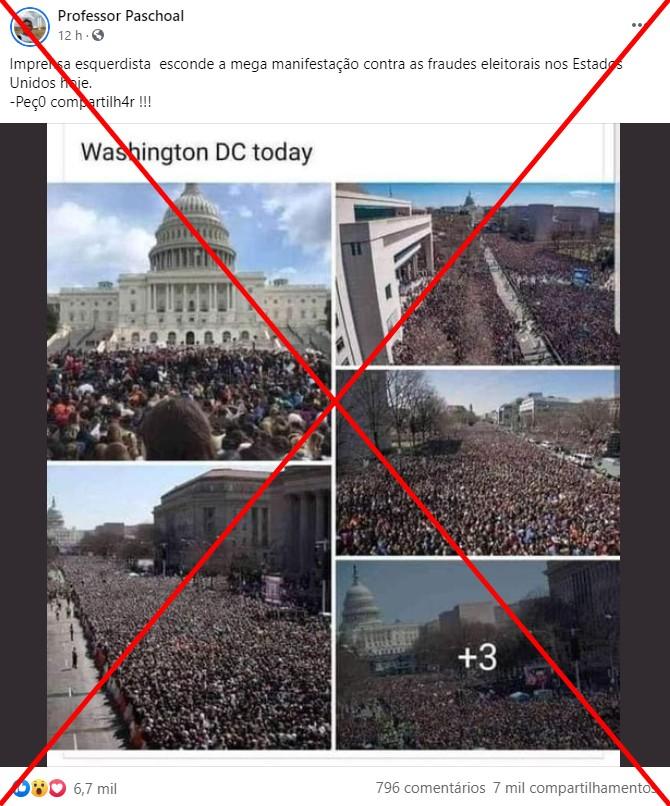
Task: Open the bottom-left crowd photo with stone building
Action: pos(189,607)
